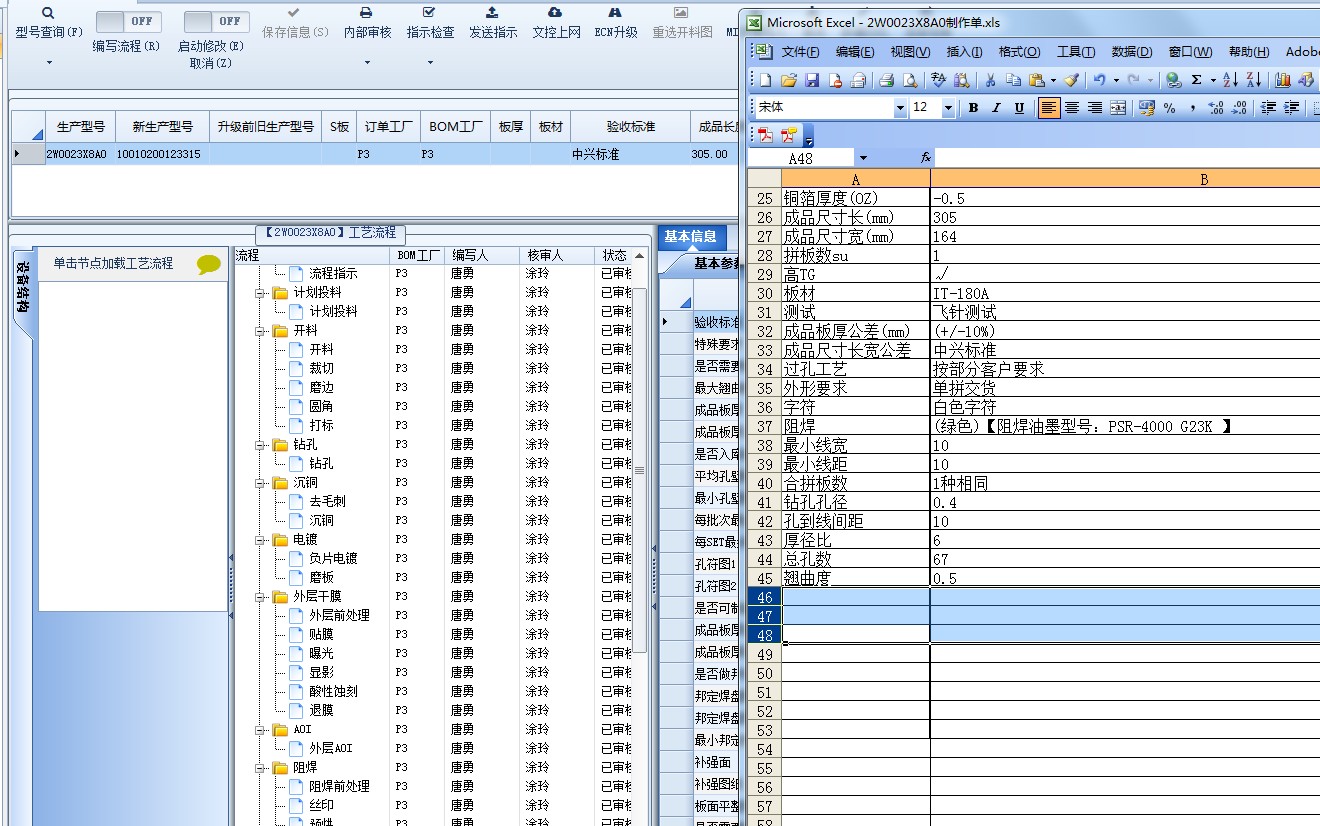The width and height of the screenshot is (1320, 826).
Task: Click Excel Spelling check icon
Action: pos(938,80)
